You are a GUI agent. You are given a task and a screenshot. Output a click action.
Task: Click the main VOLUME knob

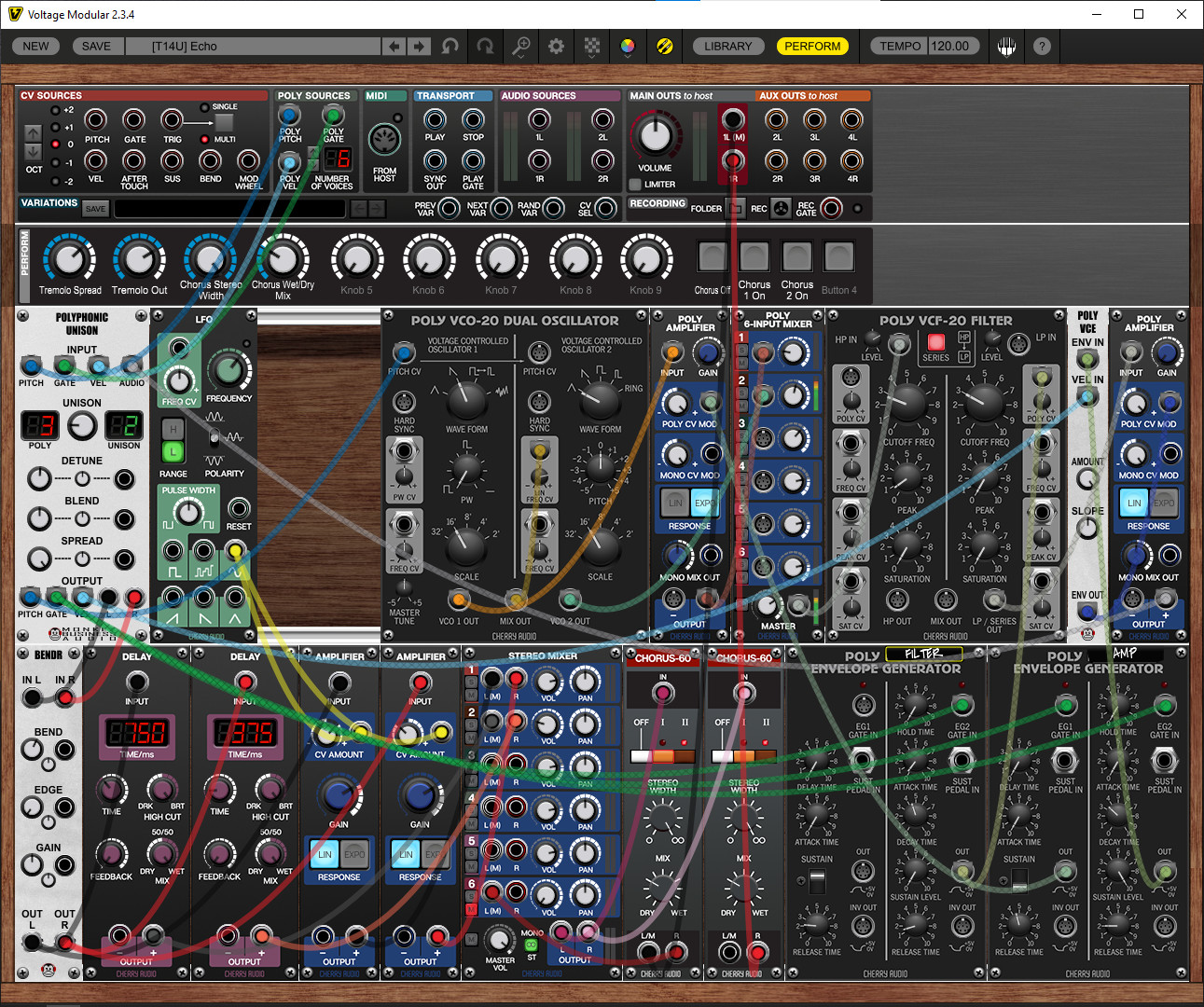point(655,136)
